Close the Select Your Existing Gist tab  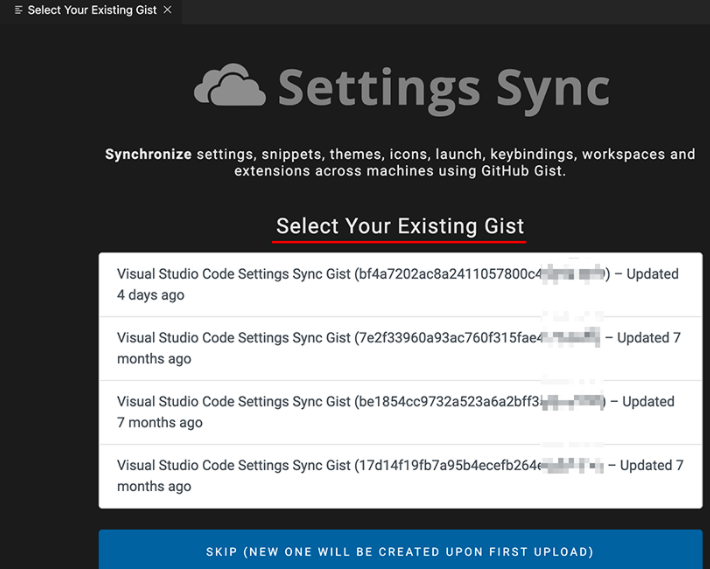(168, 10)
